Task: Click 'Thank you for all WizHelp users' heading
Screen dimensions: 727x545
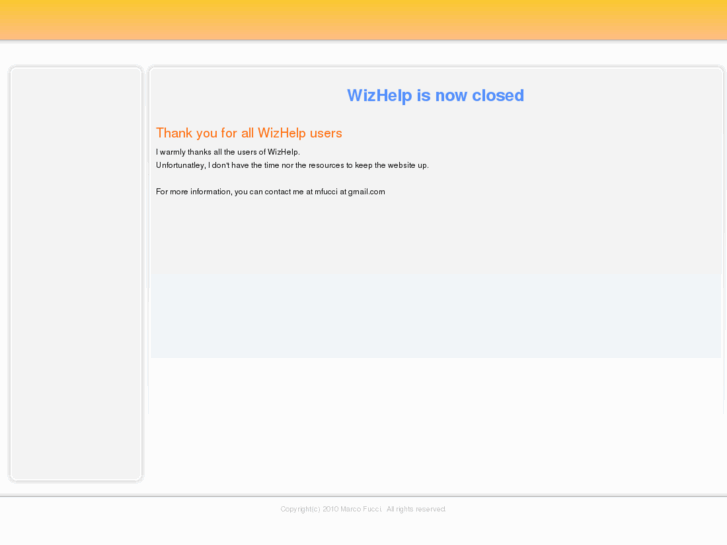Action: (249, 133)
